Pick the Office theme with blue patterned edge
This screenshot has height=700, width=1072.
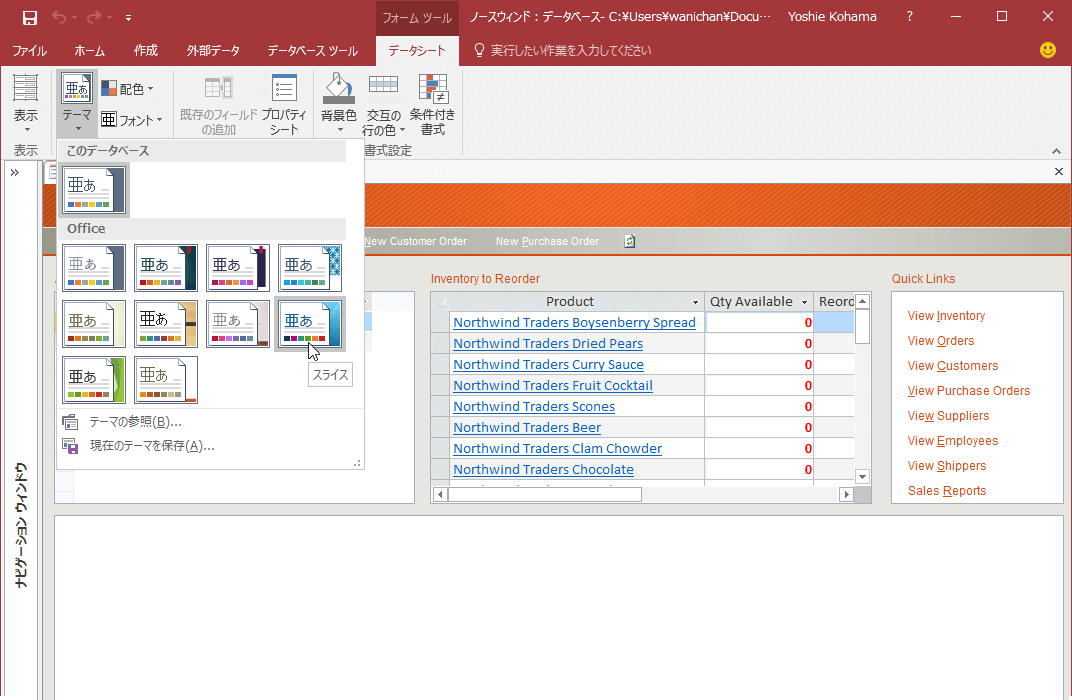[x=310, y=268]
